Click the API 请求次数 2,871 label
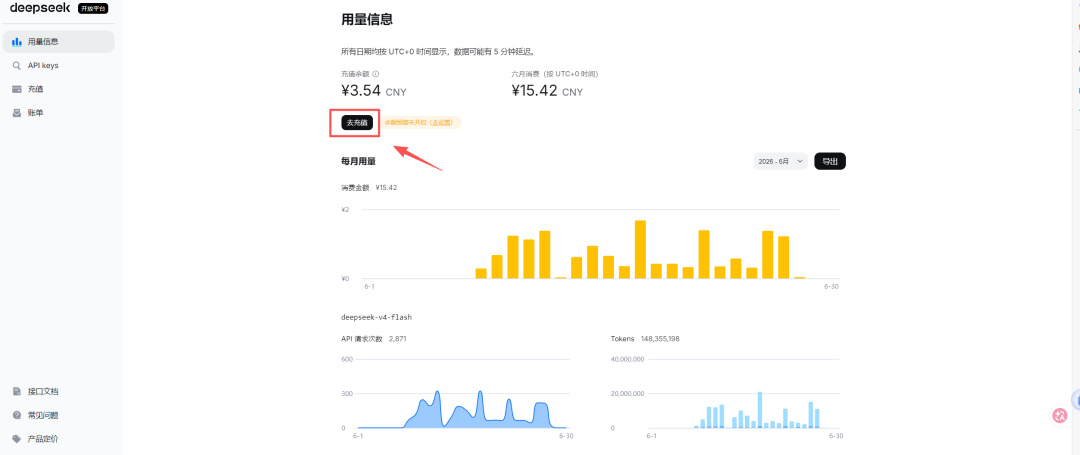The image size is (1080, 455). point(375,339)
